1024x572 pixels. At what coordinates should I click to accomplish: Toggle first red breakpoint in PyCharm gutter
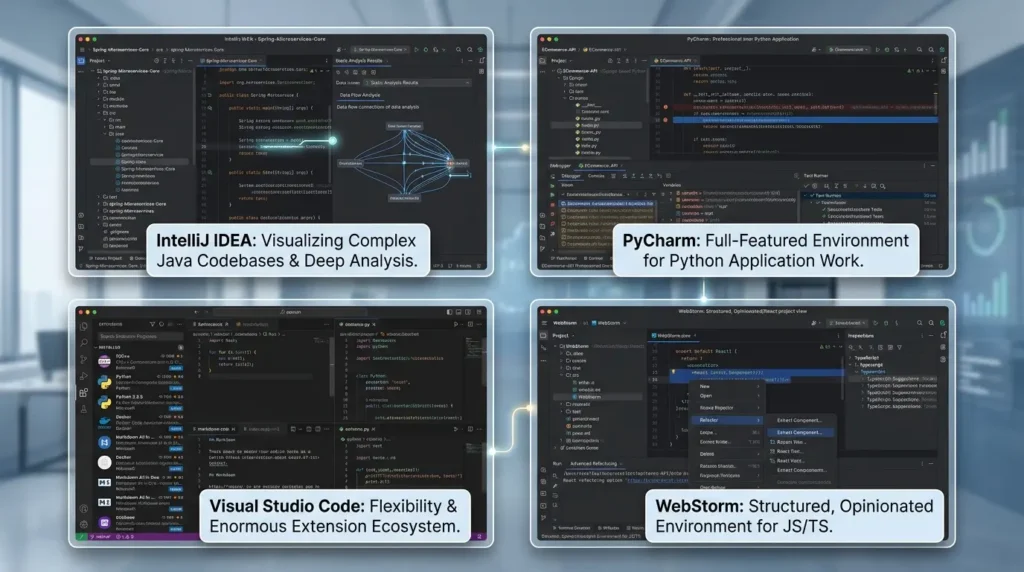665,107
